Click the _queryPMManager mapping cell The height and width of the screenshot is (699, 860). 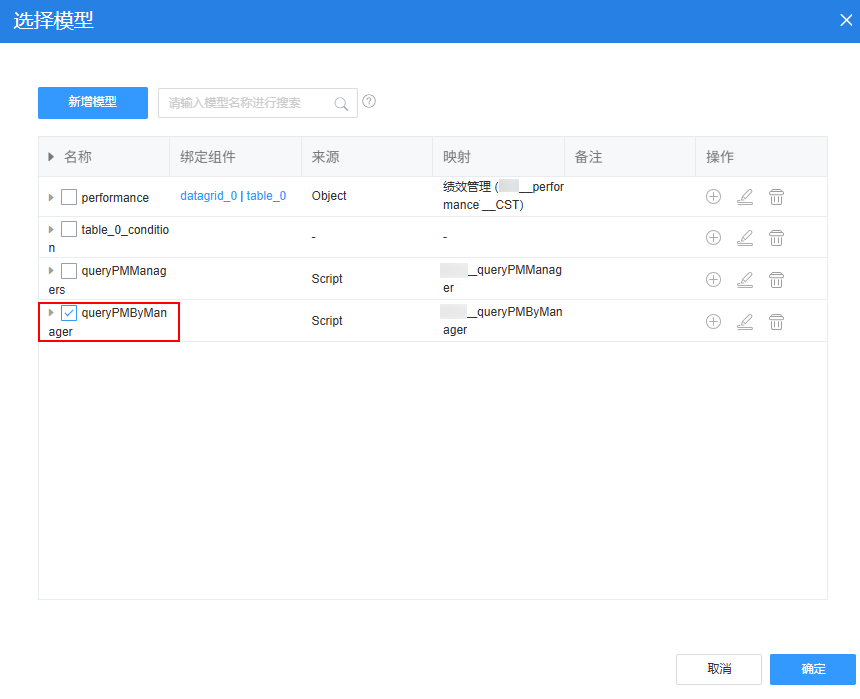click(501, 279)
